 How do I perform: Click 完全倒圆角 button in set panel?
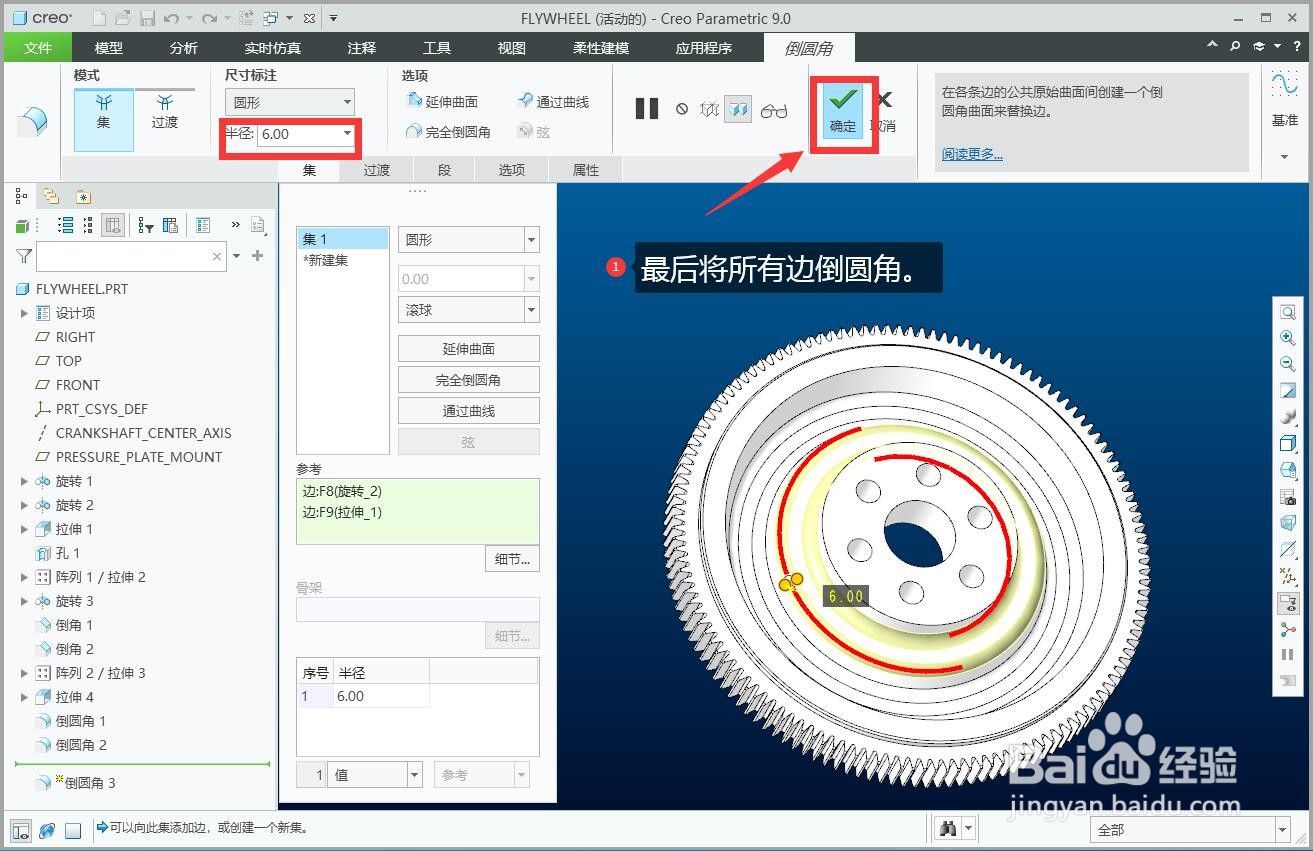(469, 380)
